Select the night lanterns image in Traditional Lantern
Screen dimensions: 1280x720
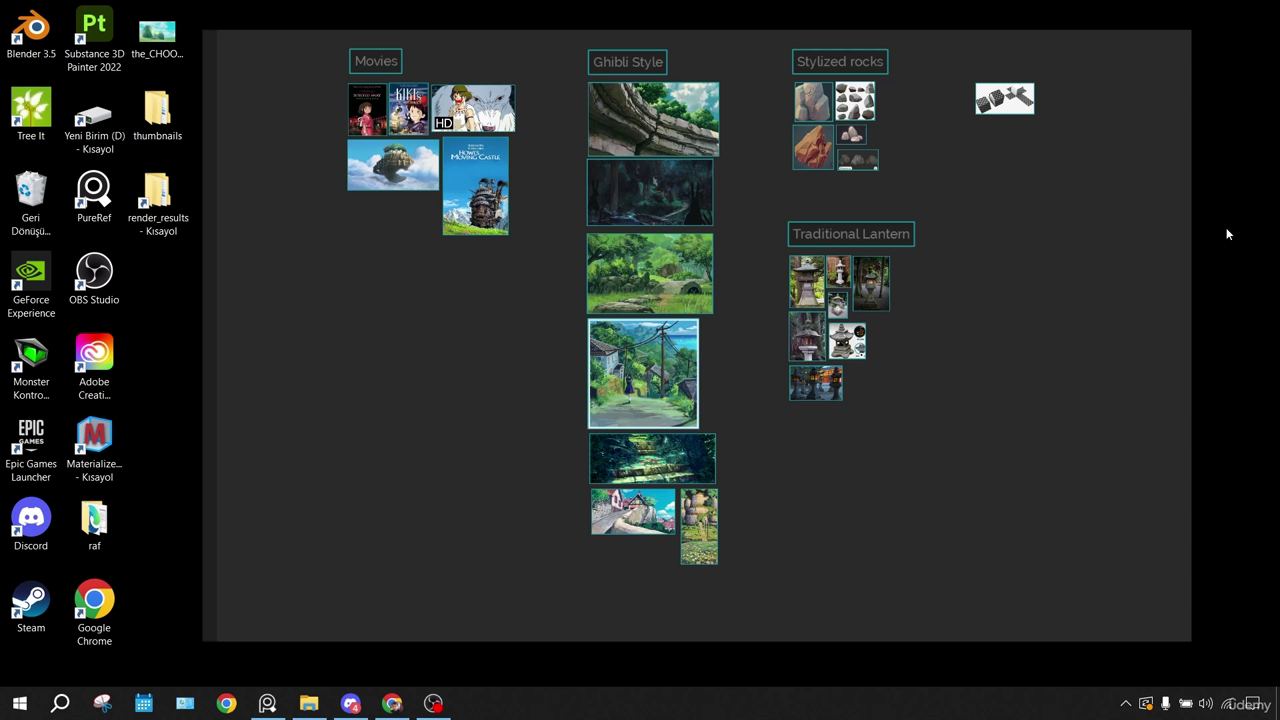pyautogui.click(x=816, y=383)
